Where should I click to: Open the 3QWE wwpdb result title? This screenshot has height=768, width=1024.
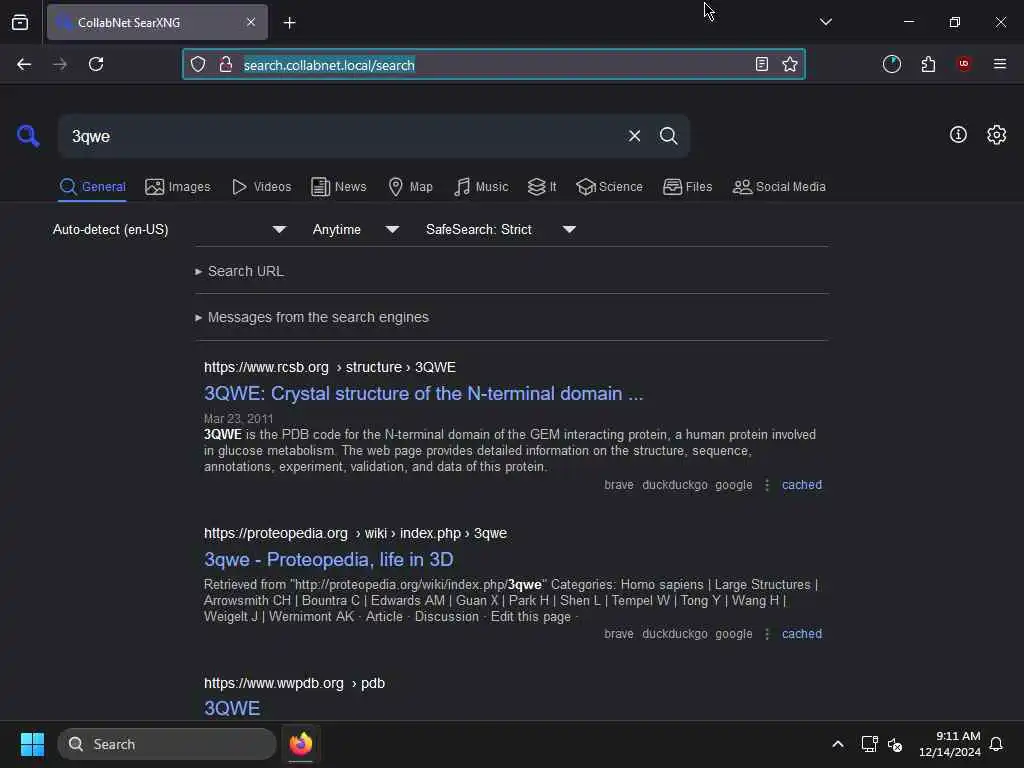232,709
